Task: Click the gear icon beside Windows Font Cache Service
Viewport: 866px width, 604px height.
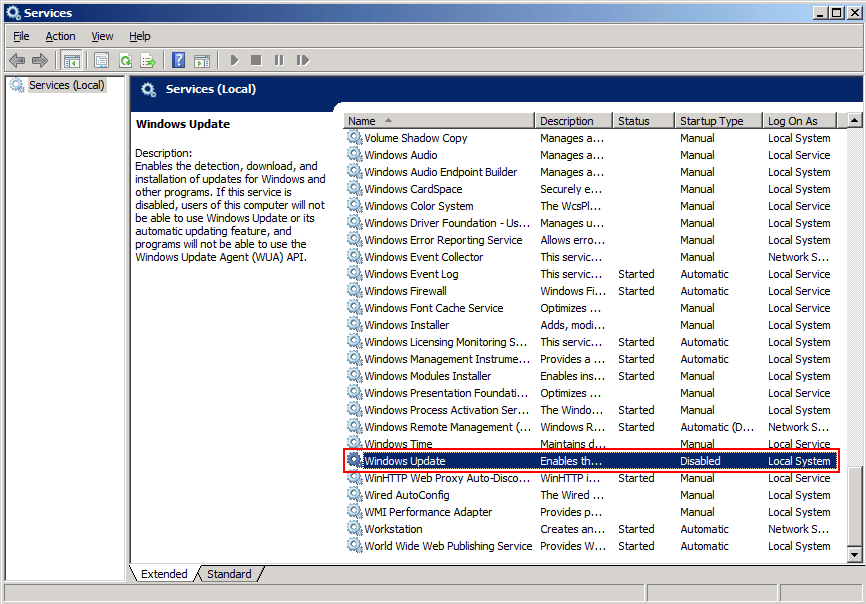Action: [354, 308]
